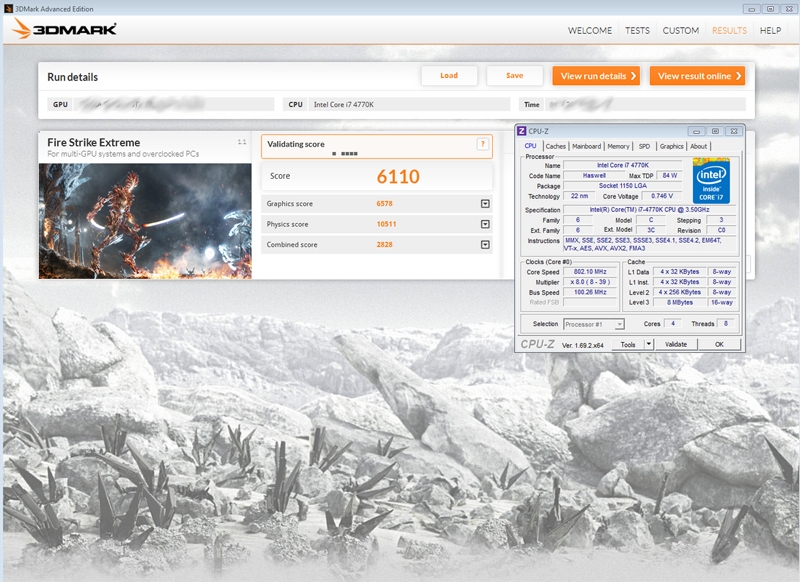
Task: Click the 3DMark logo in the header
Action: (65, 29)
